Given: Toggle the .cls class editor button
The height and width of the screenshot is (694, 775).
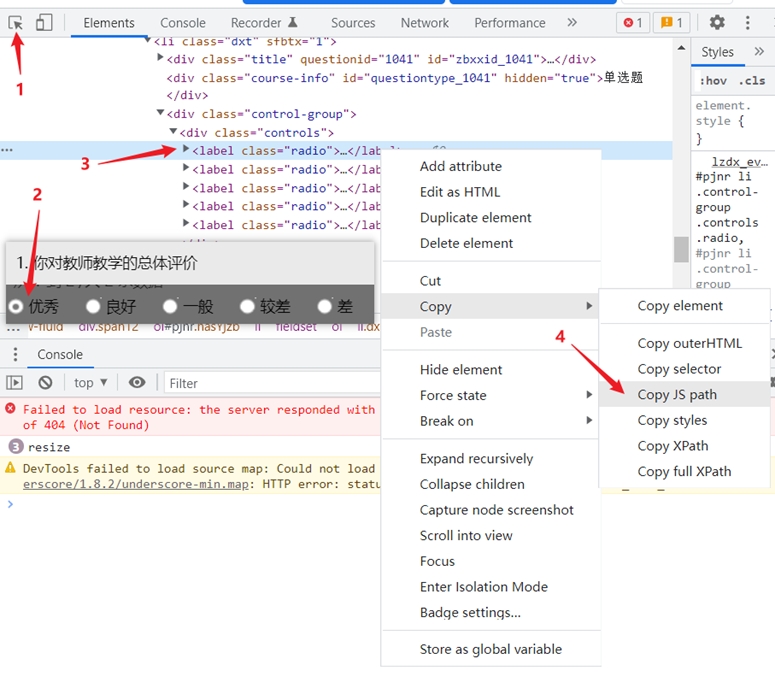Looking at the screenshot, I should pos(752,81).
